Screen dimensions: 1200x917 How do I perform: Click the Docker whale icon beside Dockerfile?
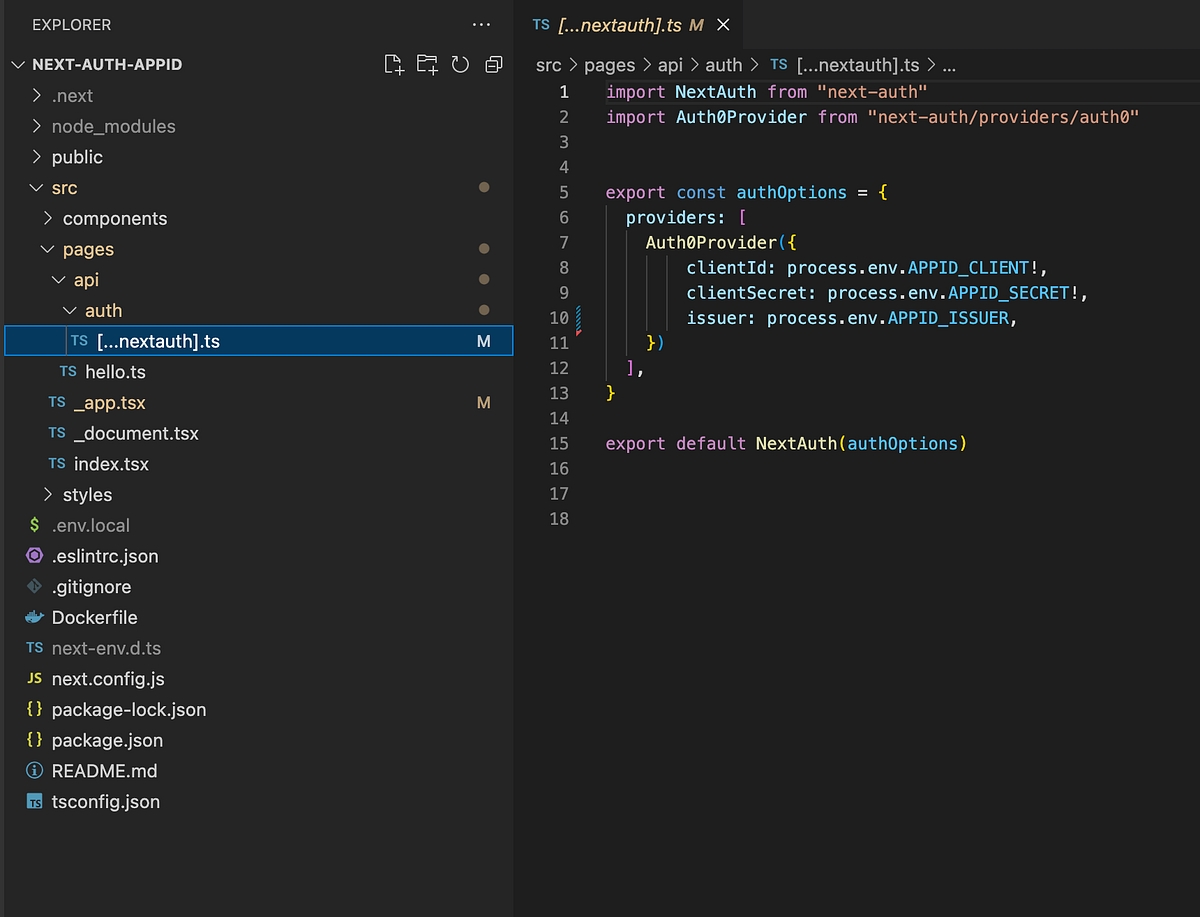33,617
